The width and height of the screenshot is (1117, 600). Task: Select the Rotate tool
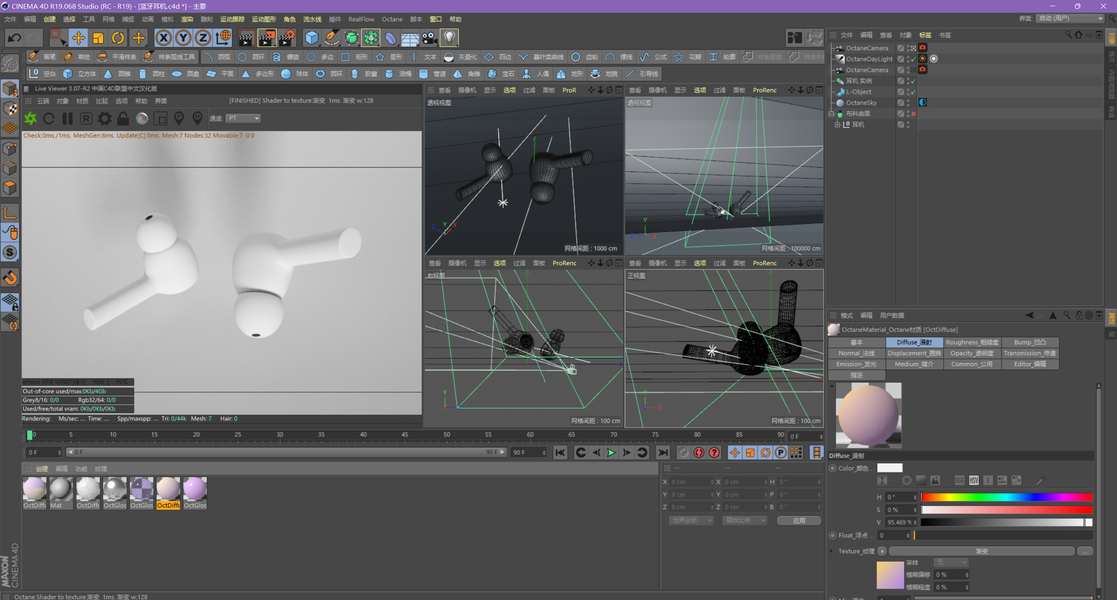118,38
